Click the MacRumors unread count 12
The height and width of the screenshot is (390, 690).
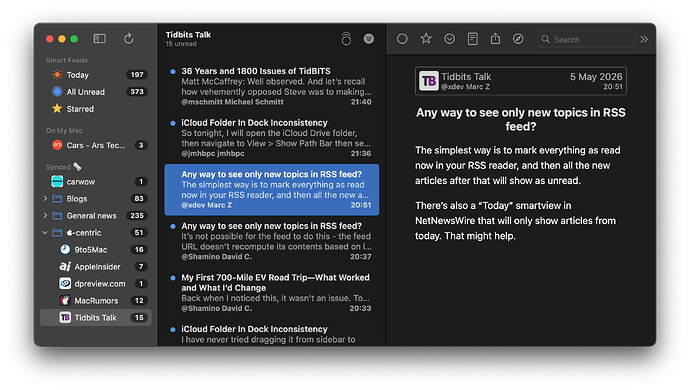pyautogui.click(x=139, y=301)
